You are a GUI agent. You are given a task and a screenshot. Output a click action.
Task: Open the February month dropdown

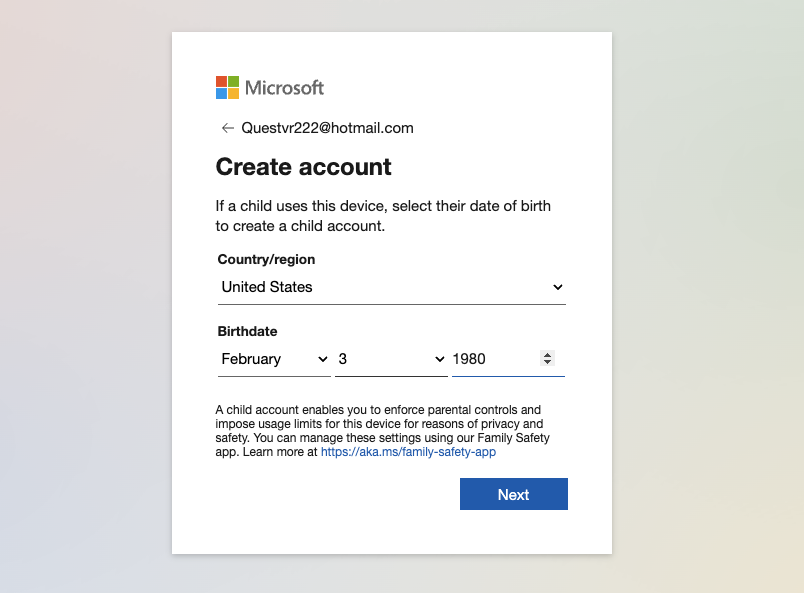(x=274, y=359)
